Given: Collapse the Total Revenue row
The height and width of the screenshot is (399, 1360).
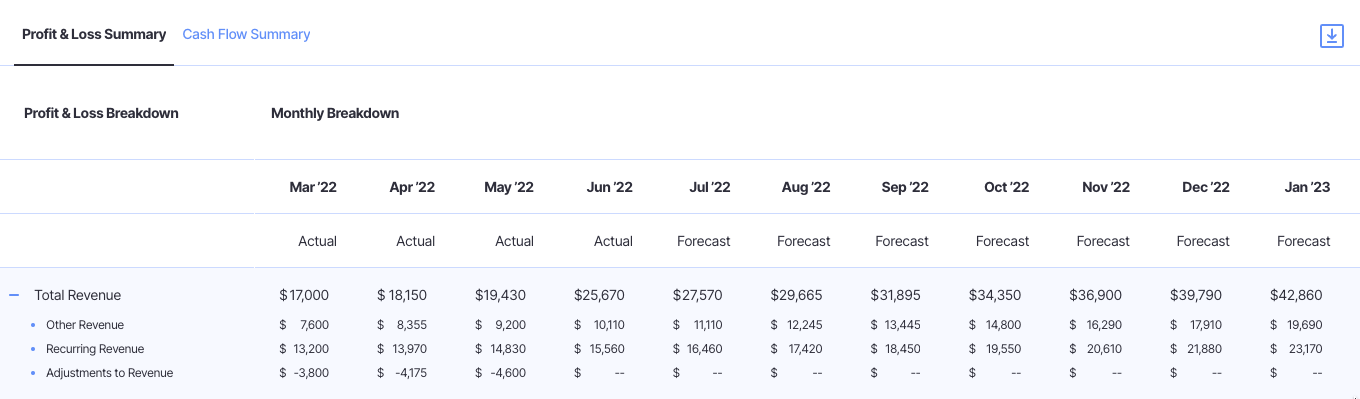Looking at the screenshot, I should click(14, 295).
